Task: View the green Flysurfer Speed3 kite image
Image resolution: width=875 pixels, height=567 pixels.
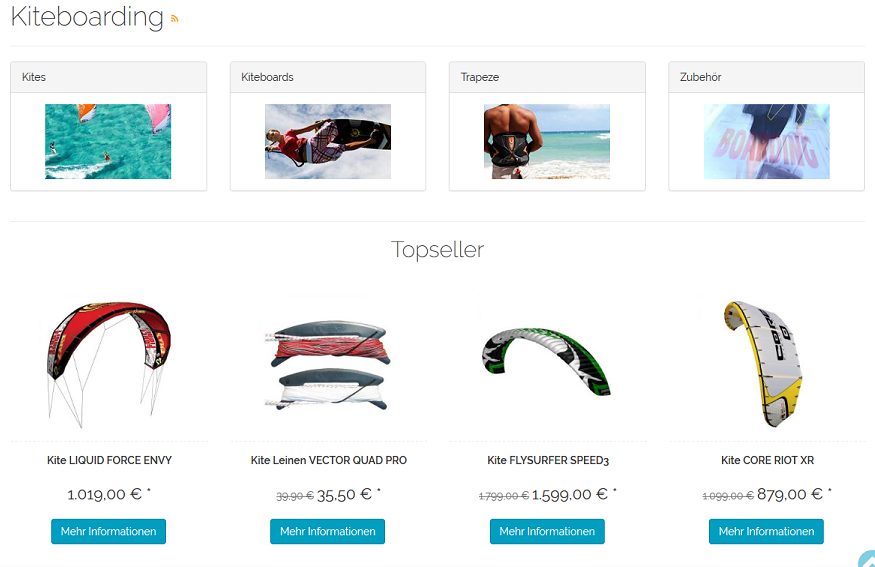Action: (547, 361)
